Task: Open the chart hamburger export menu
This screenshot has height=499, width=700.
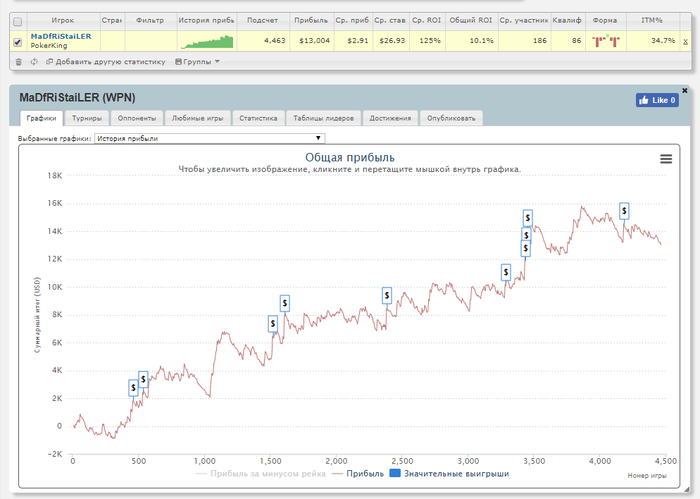Action: pyautogui.click(x=666, y=159)
